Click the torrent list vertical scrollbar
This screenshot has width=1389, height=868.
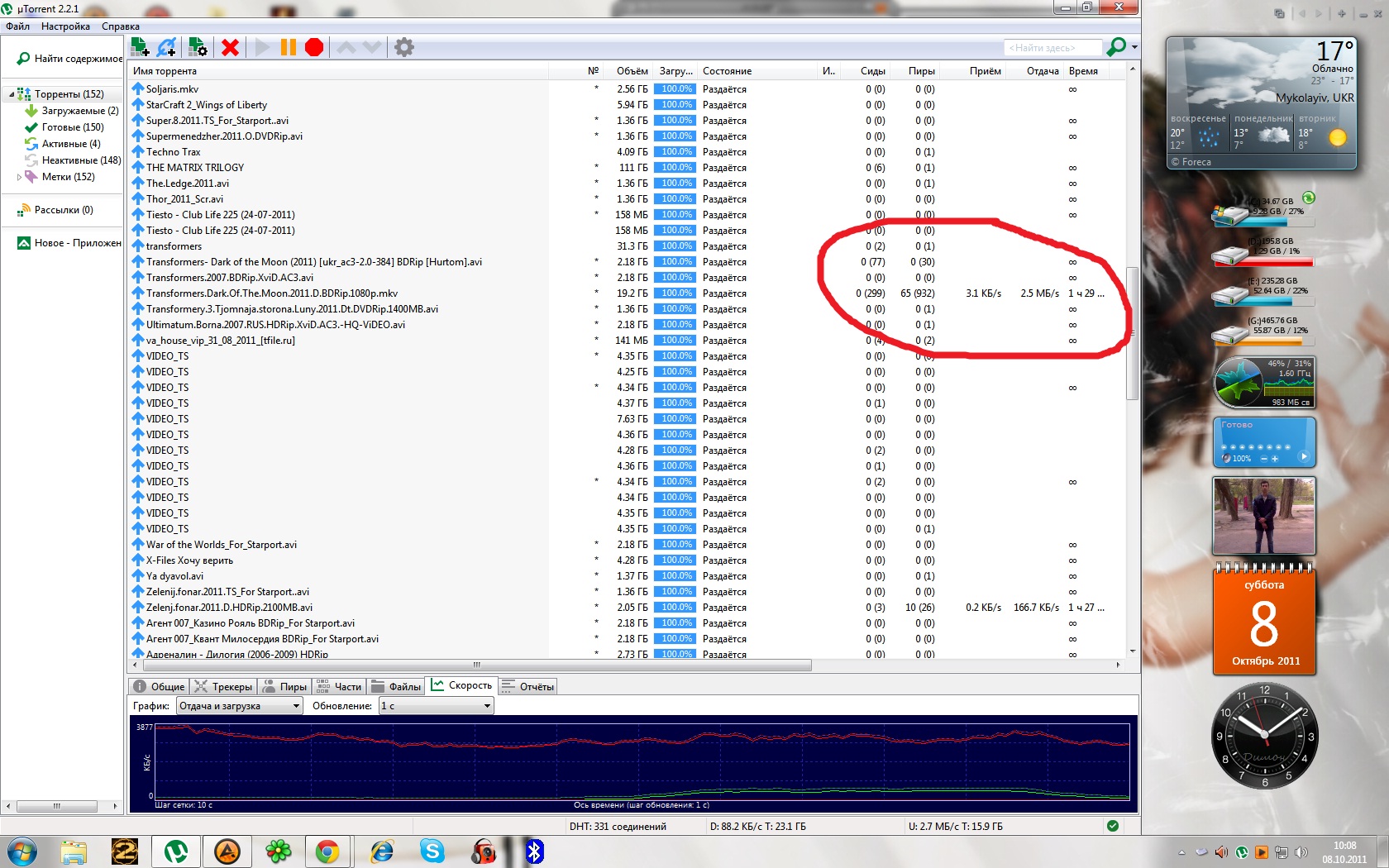tap(1132, 333)
